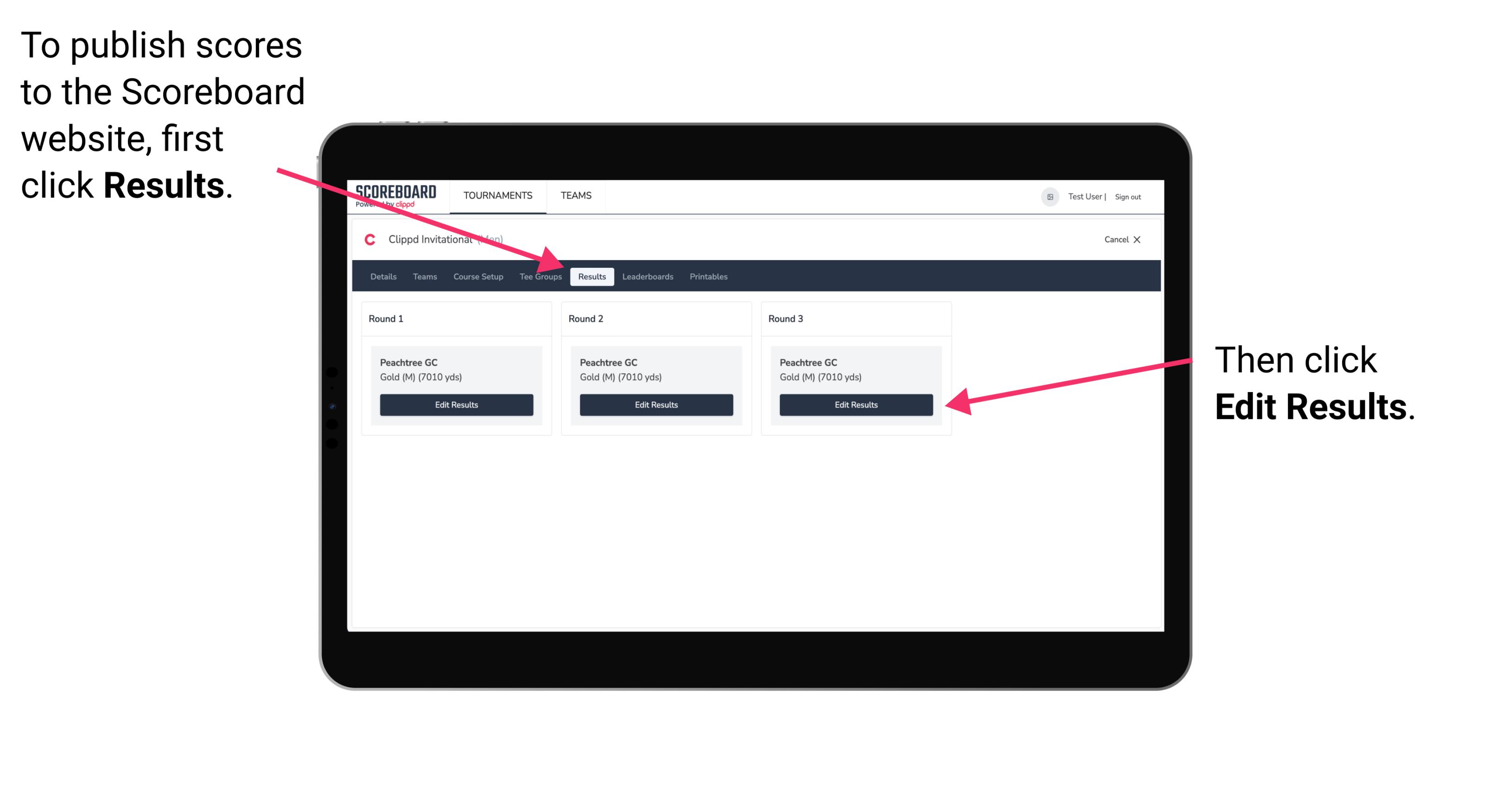Select the Leaderboards tab
The image size is (1509, 812).
pyautogui.click(x=647, y=276)
